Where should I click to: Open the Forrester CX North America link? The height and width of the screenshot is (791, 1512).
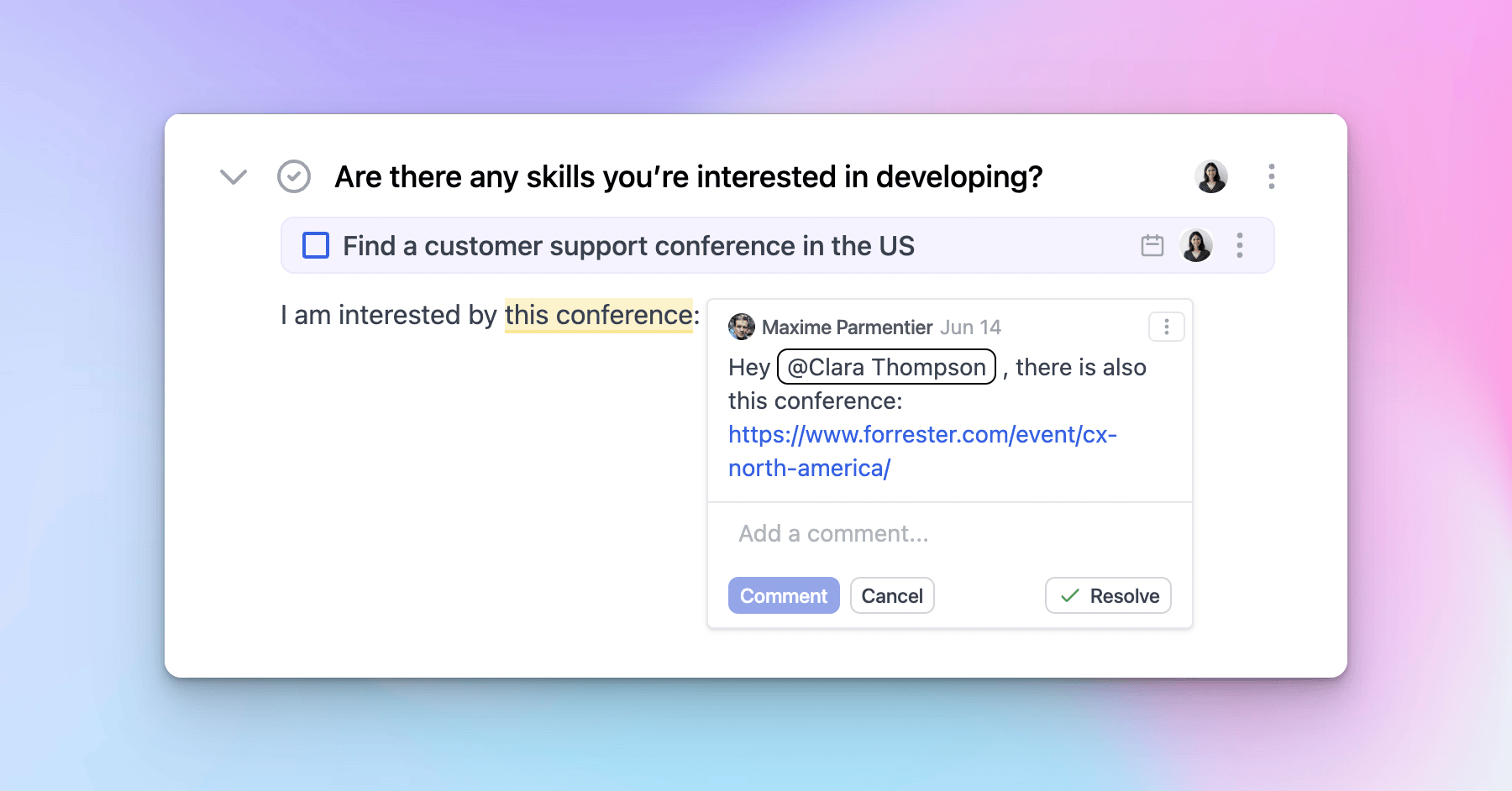(922, 435)
